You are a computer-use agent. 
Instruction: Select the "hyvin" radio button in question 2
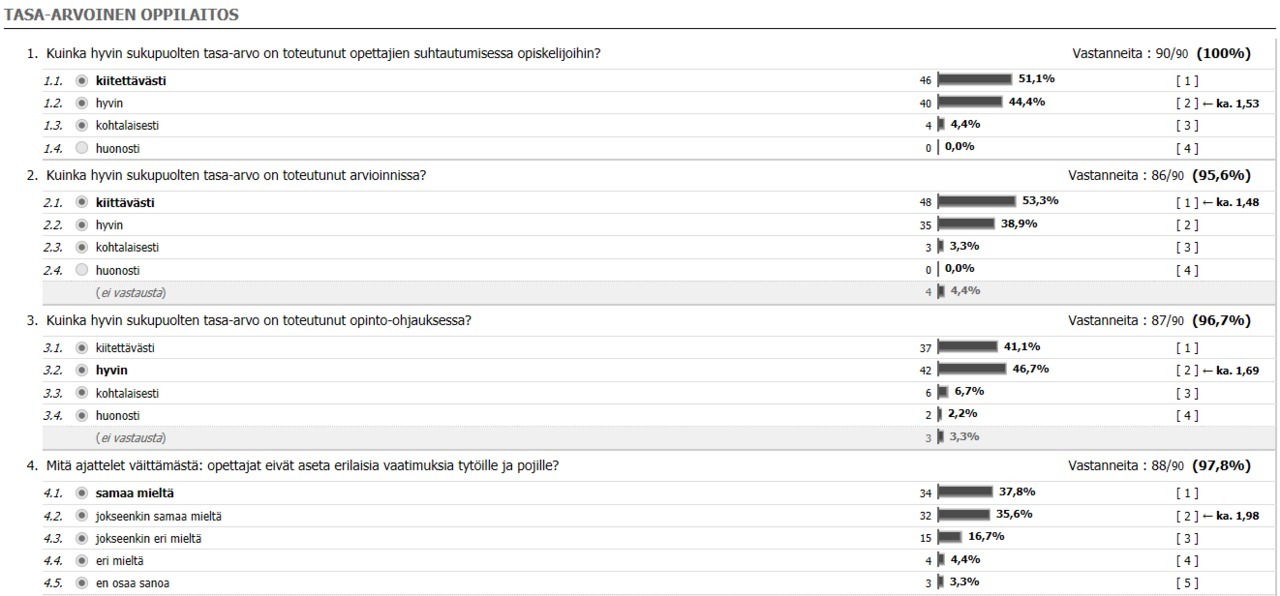tap(82, 225)
